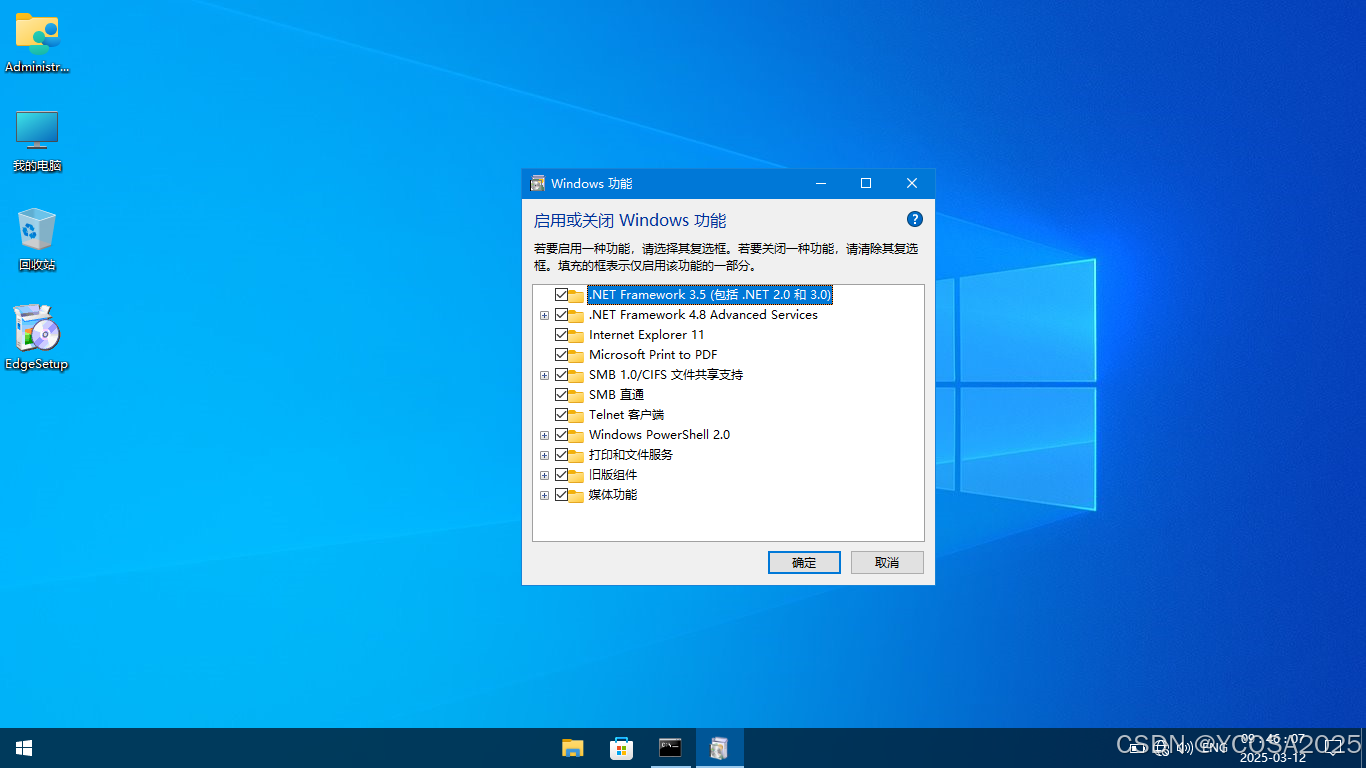Screen dimensions: 1366x768
Task: Switch to Command Prompt on the taskbar
Action: pyautogui.click(x=671, y=748)
